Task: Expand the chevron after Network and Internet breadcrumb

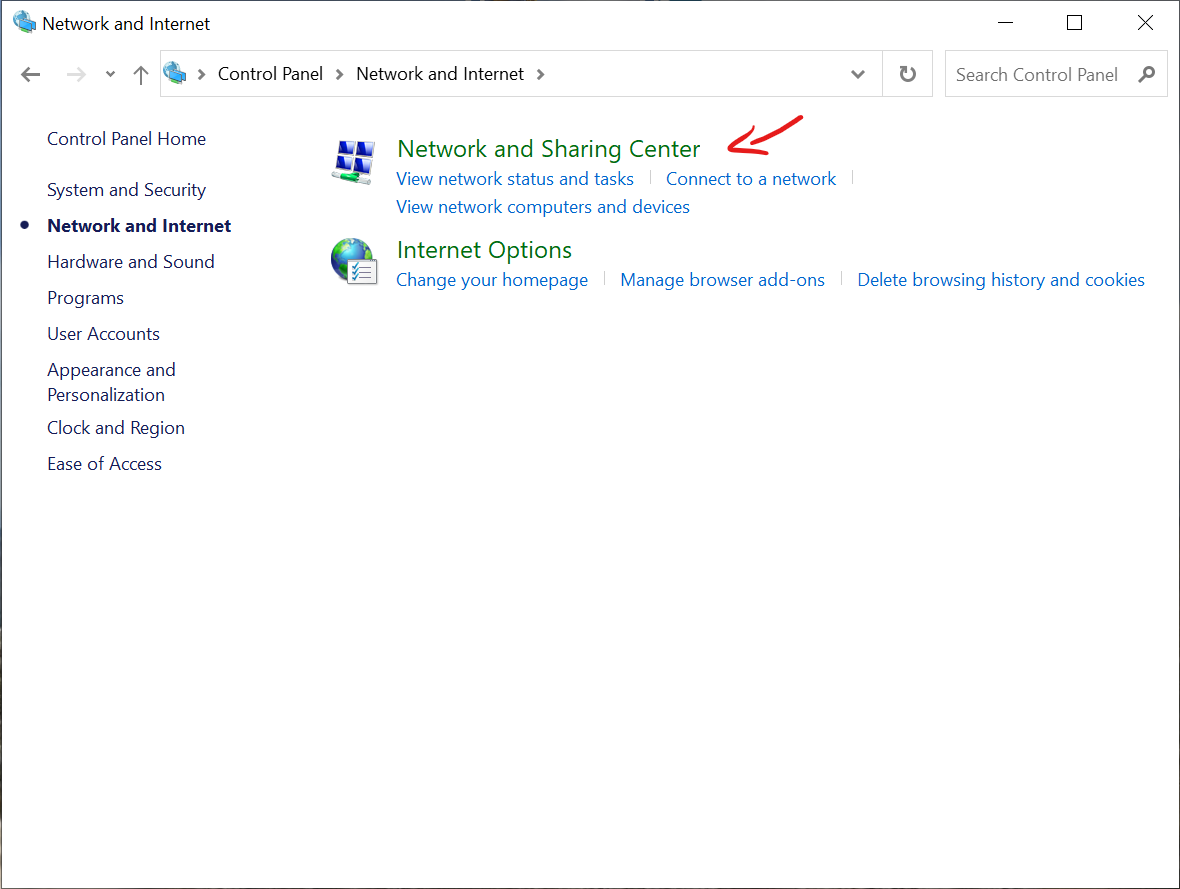Action: pos(541,74)
